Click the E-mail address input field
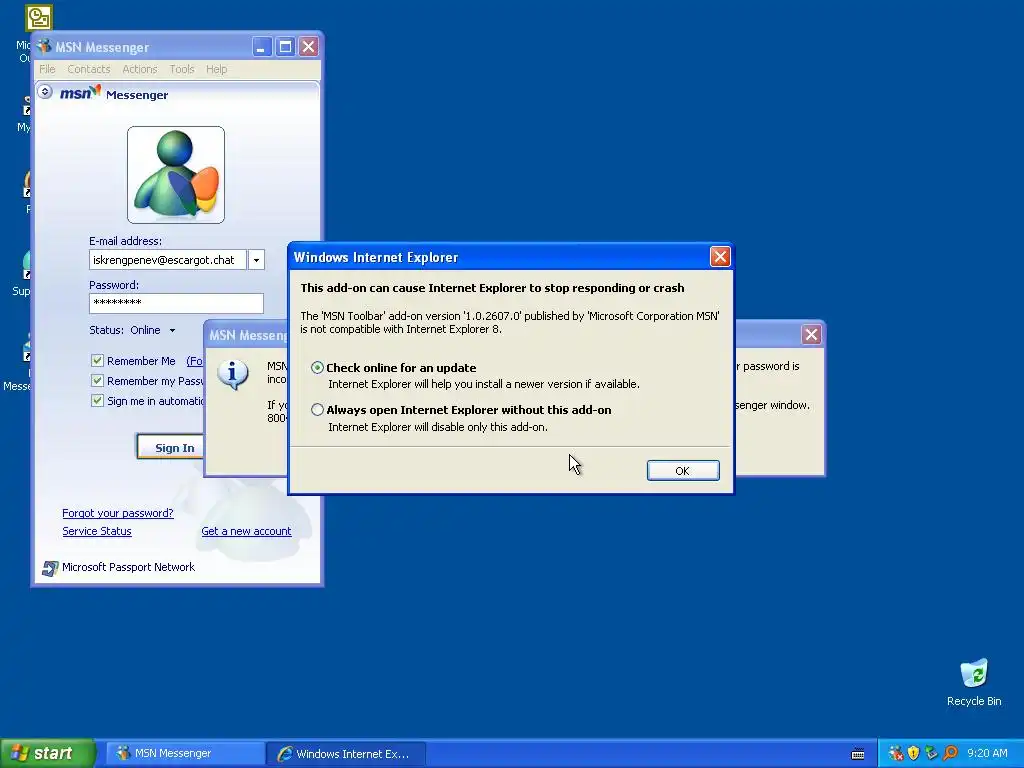1024x768 pixels. [x=168, y=260]
